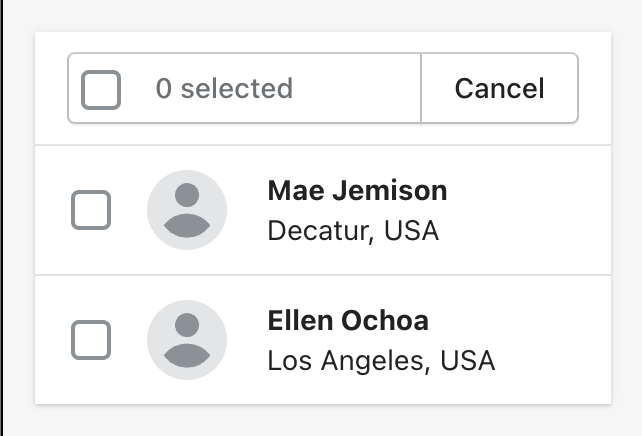Image resolution: width=642 pixels, height=436 pixels.
Task: Click the gray avatar circle beside Ellen Ochoa
Action: coord(187,340)
